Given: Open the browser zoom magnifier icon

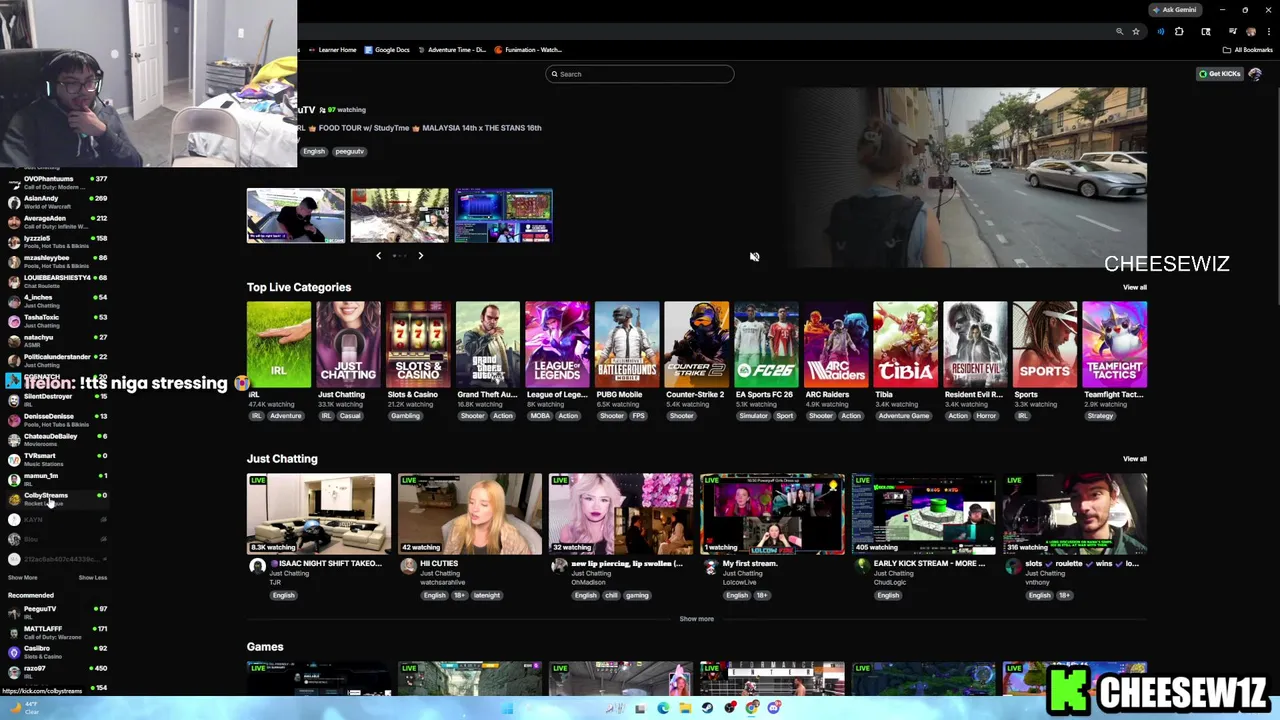Looking at the screenshot, I should tap(1119, 32).
